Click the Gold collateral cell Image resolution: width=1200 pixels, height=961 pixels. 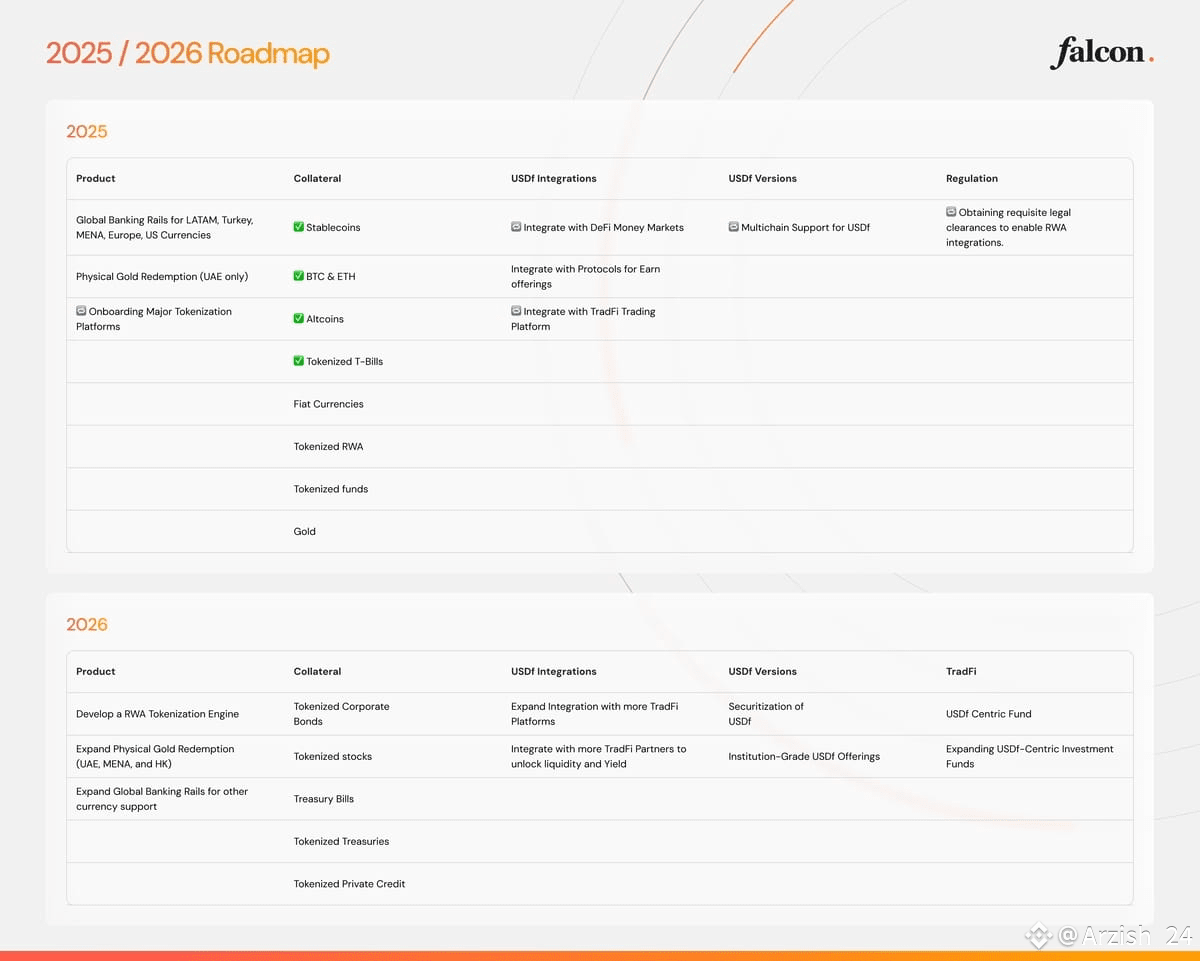click(x=305, y=531)
